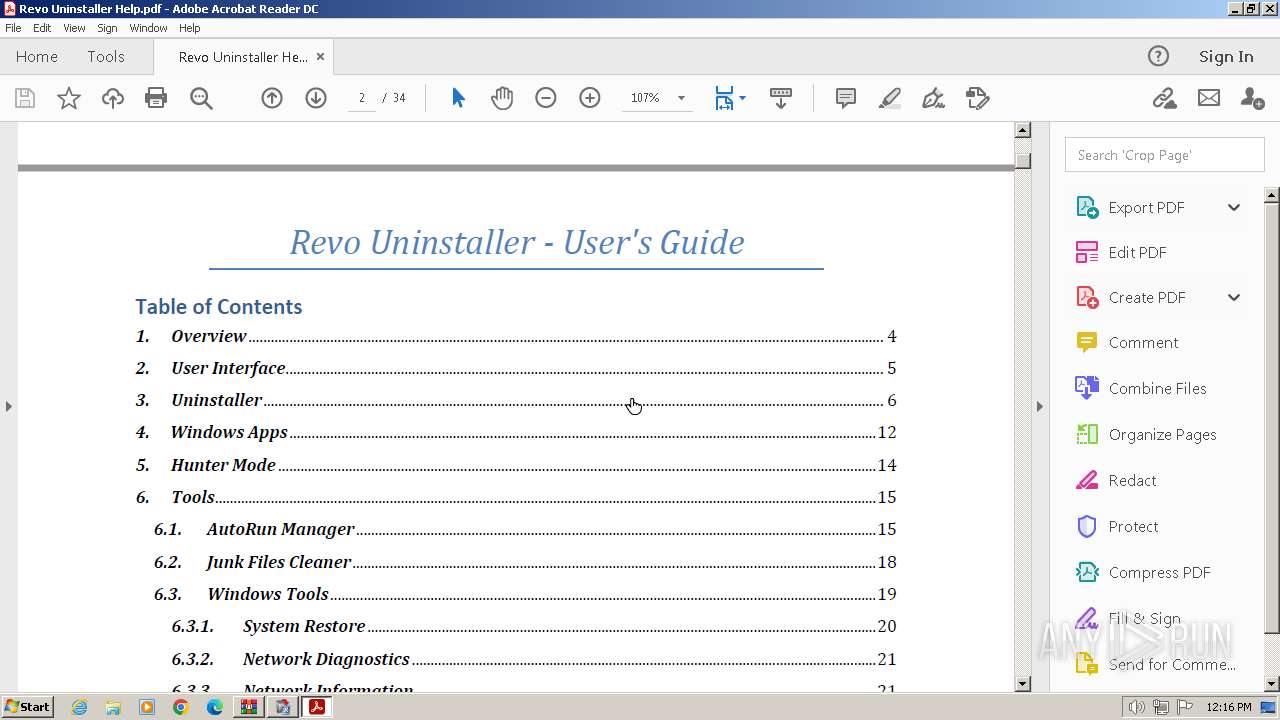Click the Zoom In plus icon

[590, 98]
